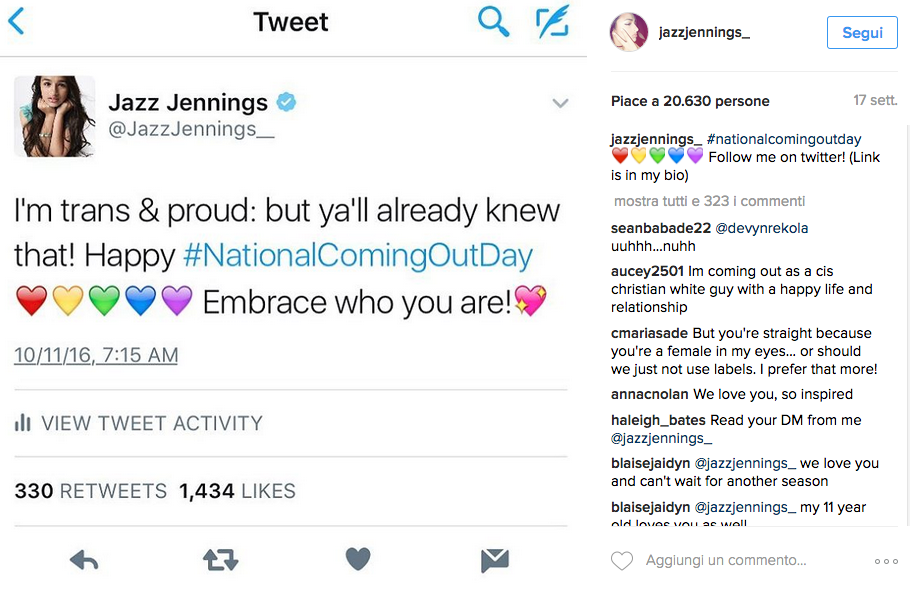
Task: Open the tweet timestamp link
Action: pyautogui.click(x=96, y=355)
